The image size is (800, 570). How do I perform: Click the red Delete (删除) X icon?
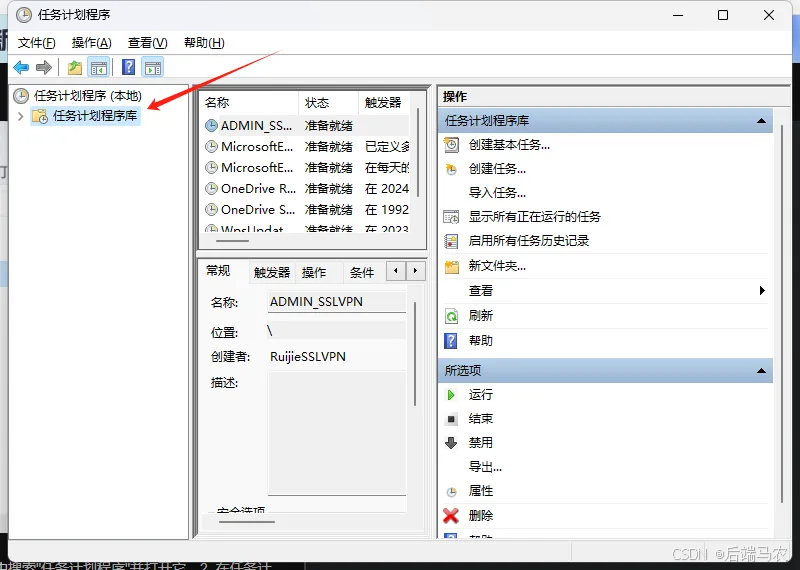451,516
